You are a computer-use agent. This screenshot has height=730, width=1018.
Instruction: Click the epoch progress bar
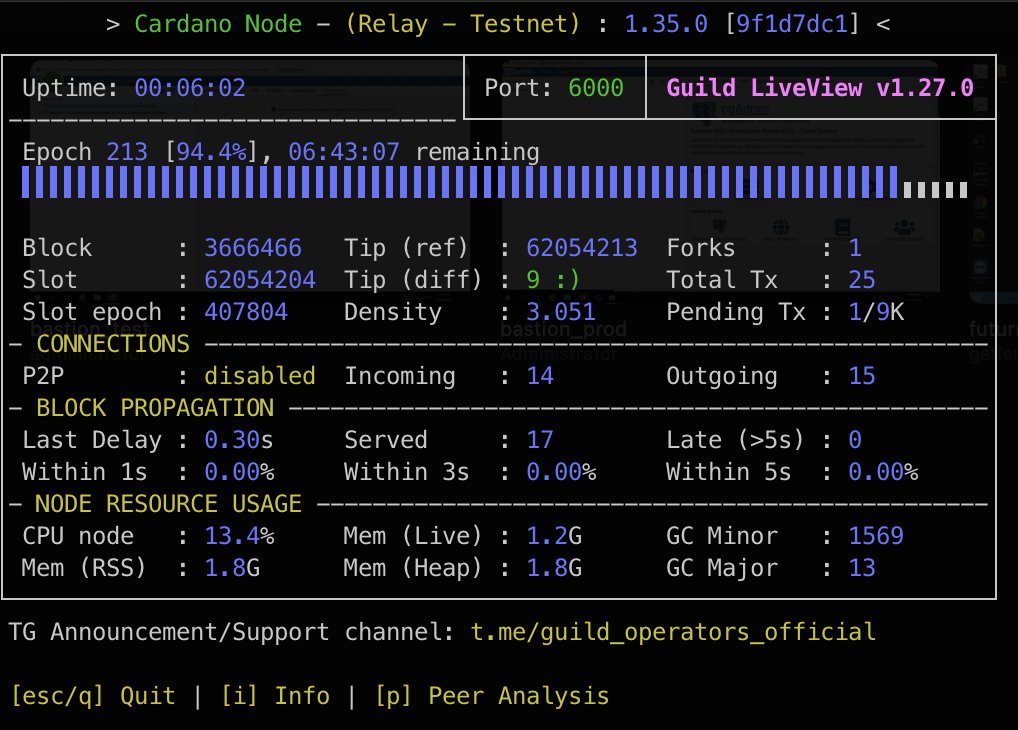495,182
